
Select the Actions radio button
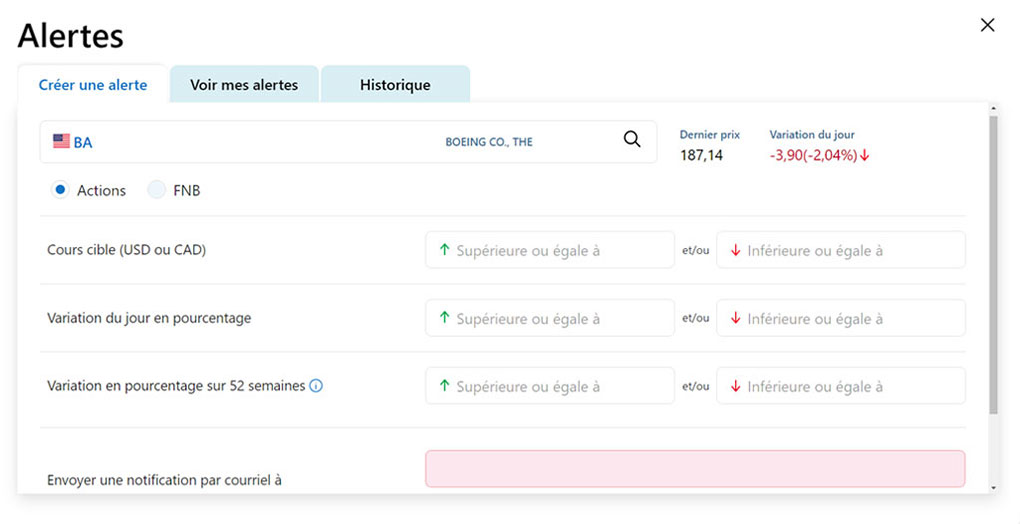pyautogui.click(x=60, y=190)
